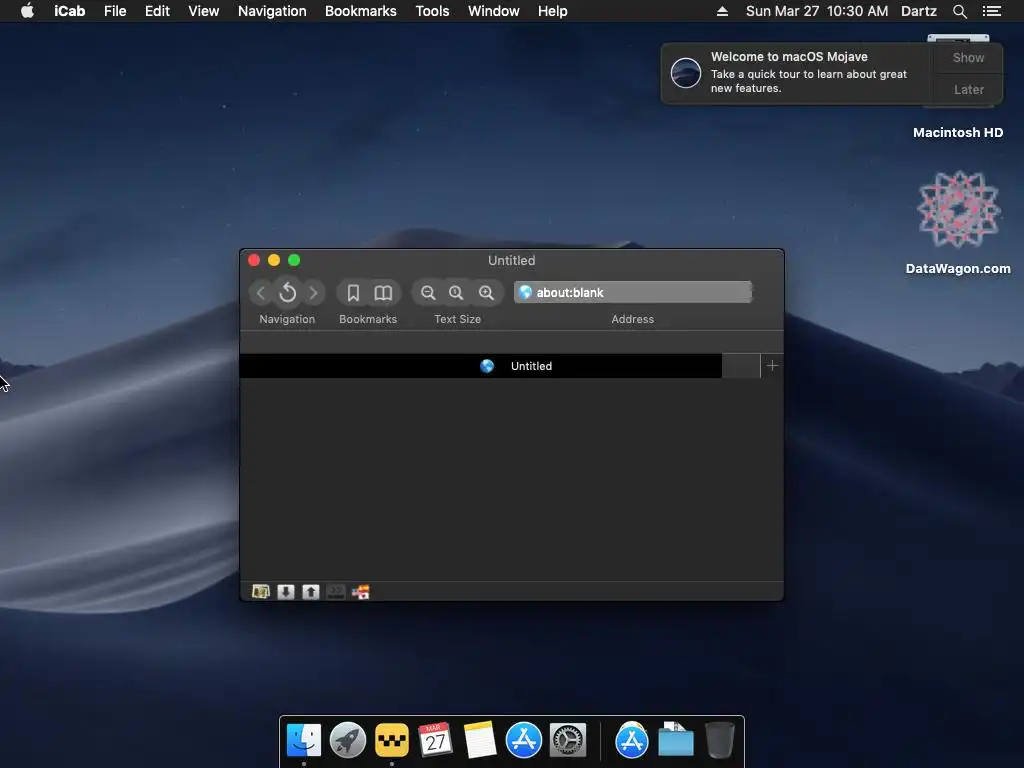Click the date and time in menu bar
This screenshot has width=1024, height=768.
[817, 11]
